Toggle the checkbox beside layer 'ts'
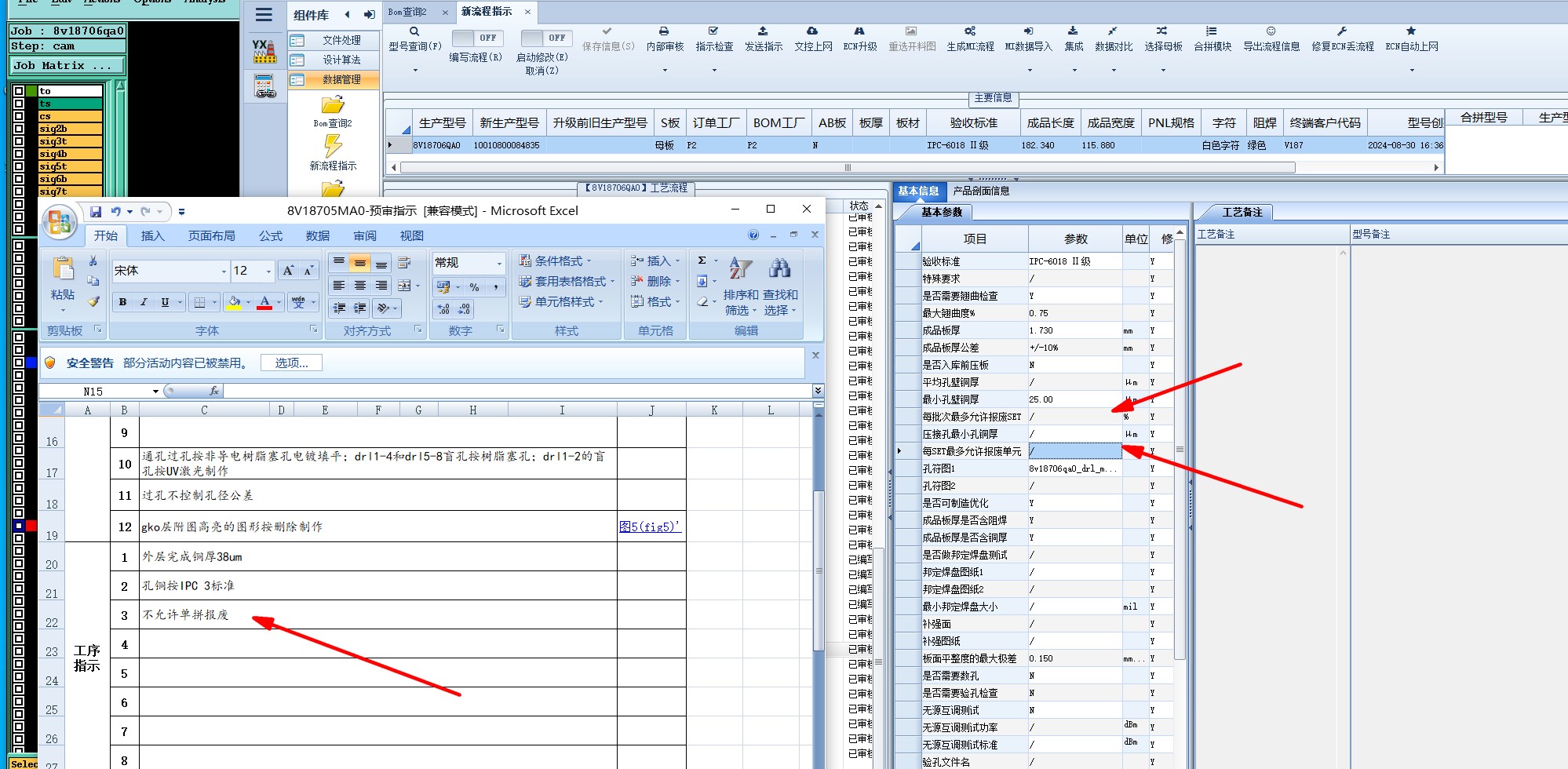 point(19,104)
